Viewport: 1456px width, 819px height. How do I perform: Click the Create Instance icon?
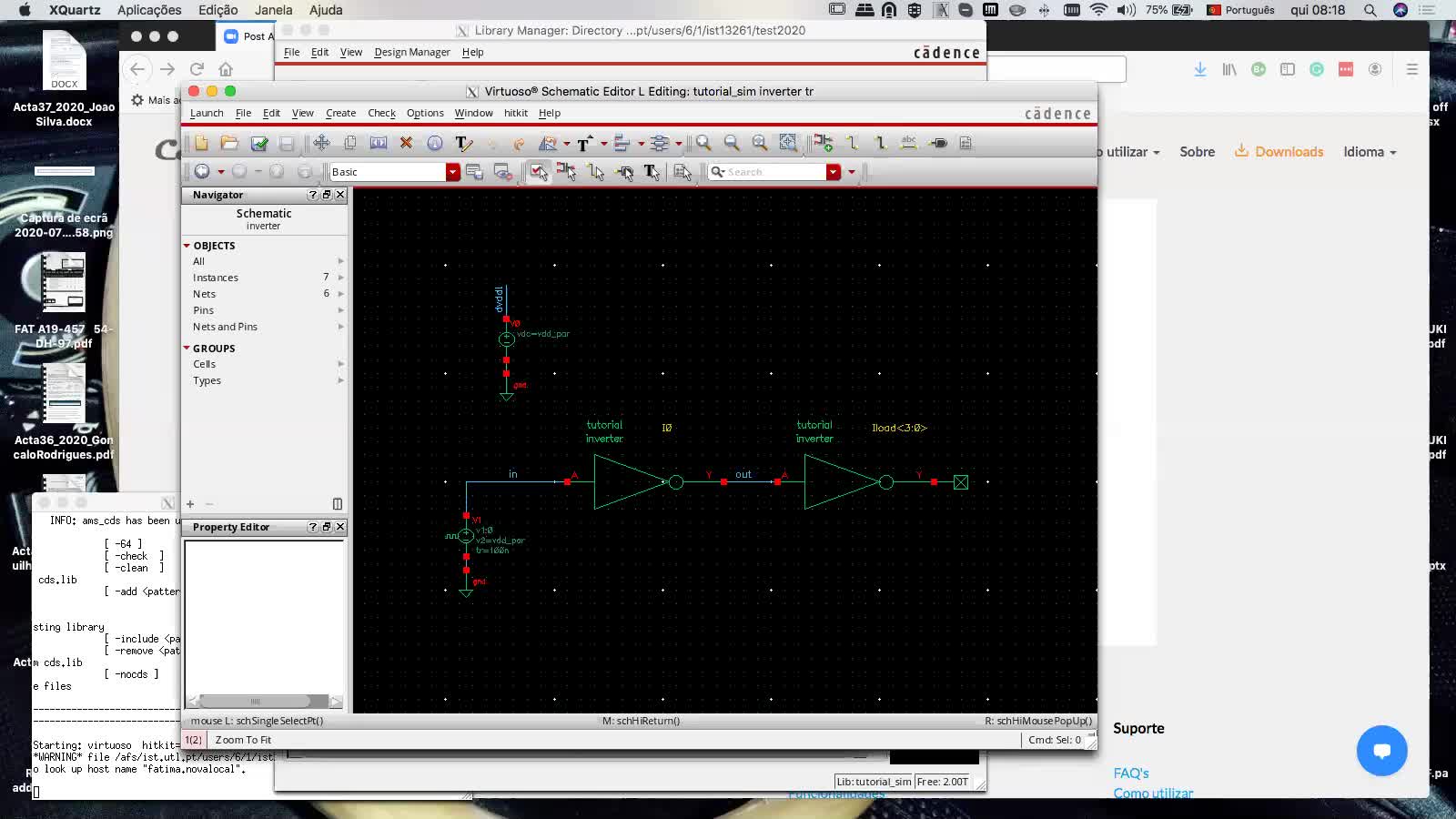(824, 143)
